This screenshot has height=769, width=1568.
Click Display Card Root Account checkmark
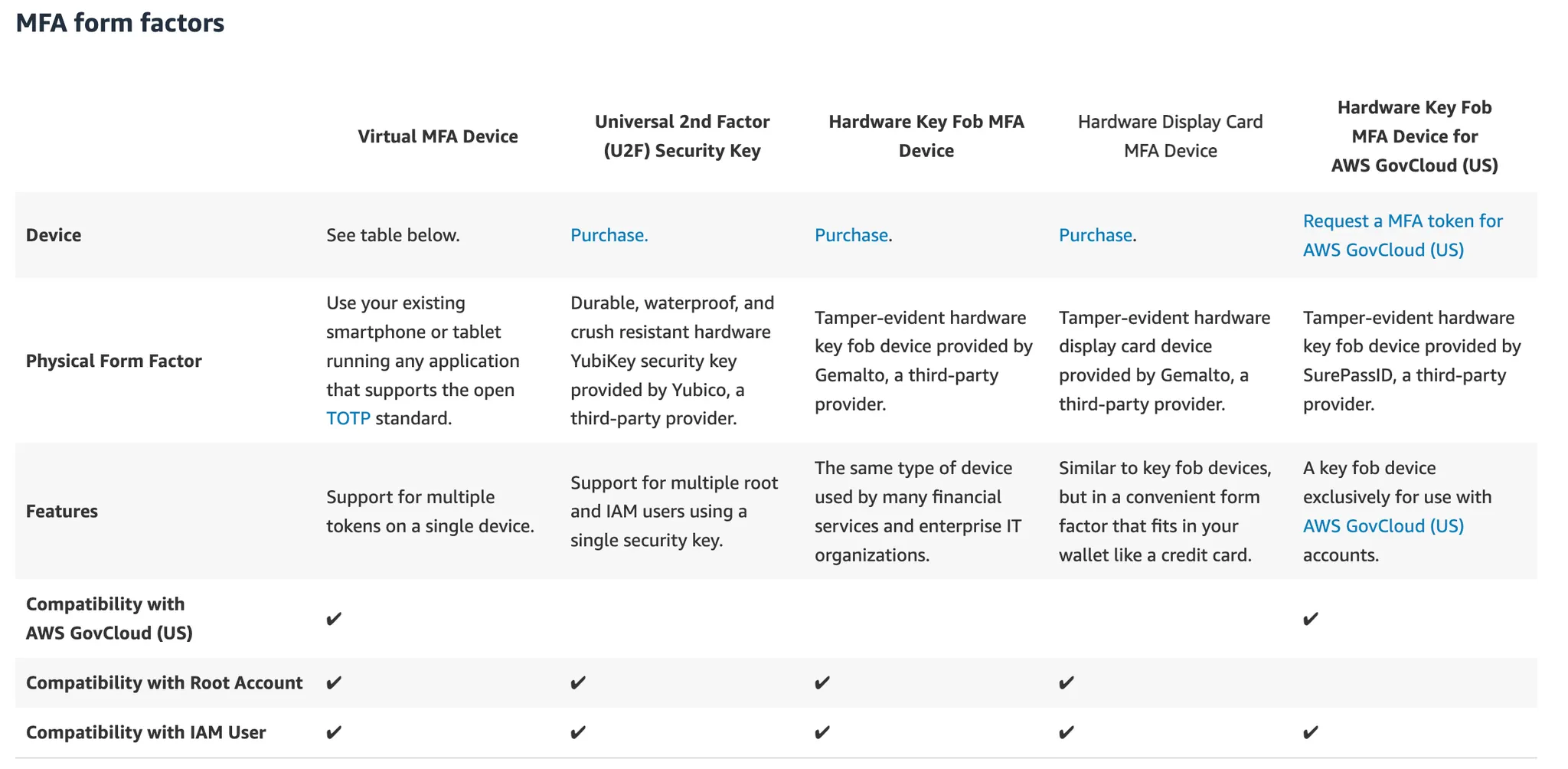point(1067,682)
